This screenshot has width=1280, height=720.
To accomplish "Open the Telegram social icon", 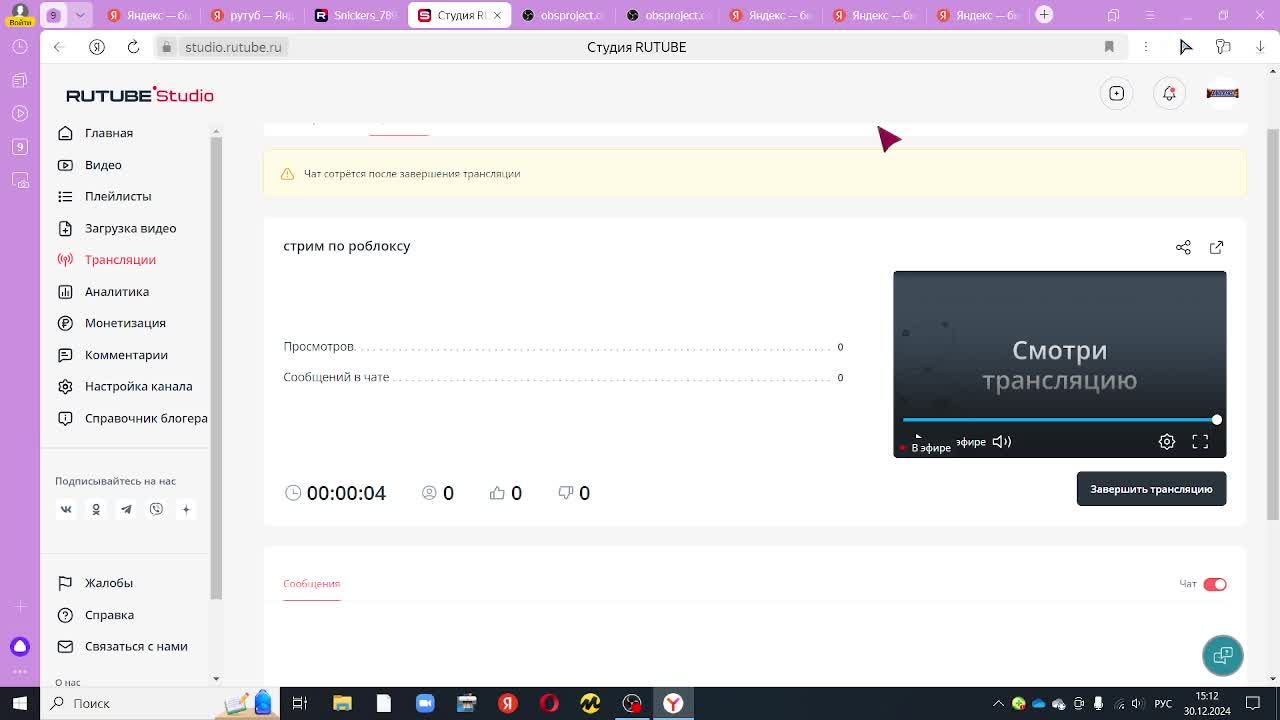I will 126,509.
